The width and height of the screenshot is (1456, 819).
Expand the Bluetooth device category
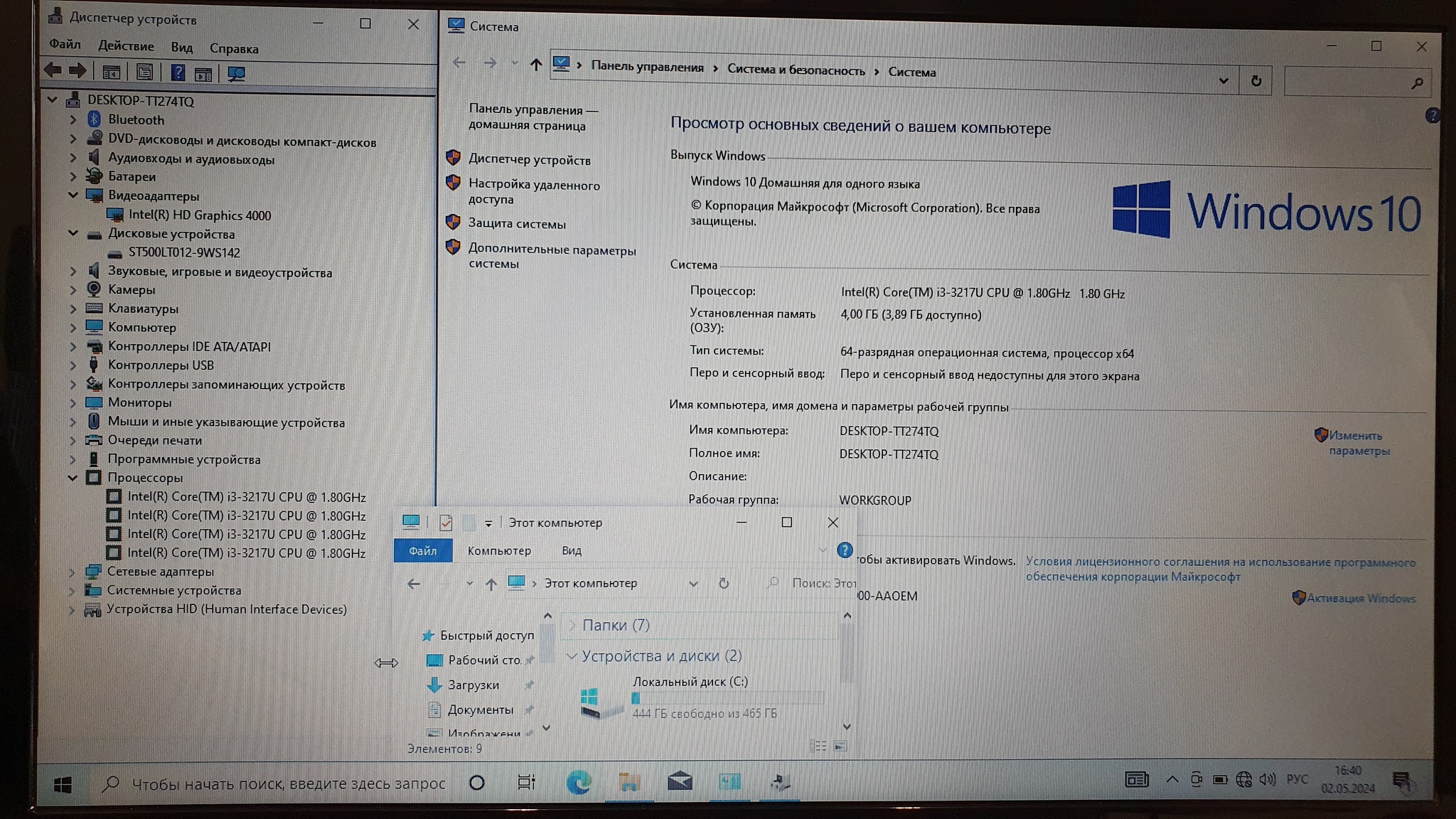(x=73, y=120)
